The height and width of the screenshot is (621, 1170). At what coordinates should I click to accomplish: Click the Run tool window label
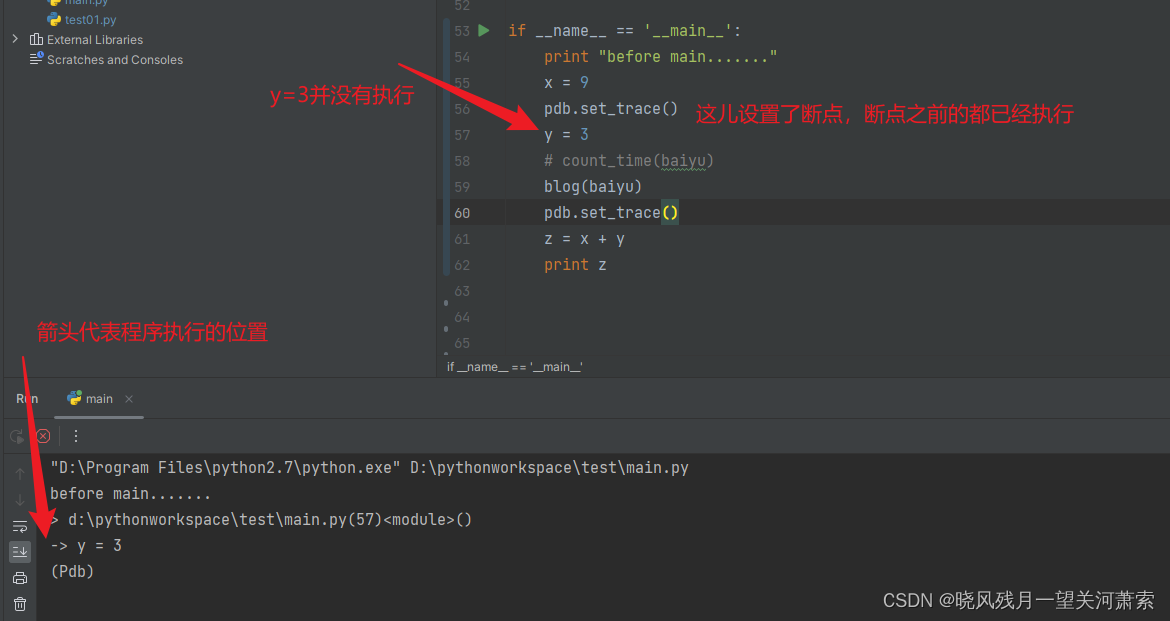[x=25, y=398]
